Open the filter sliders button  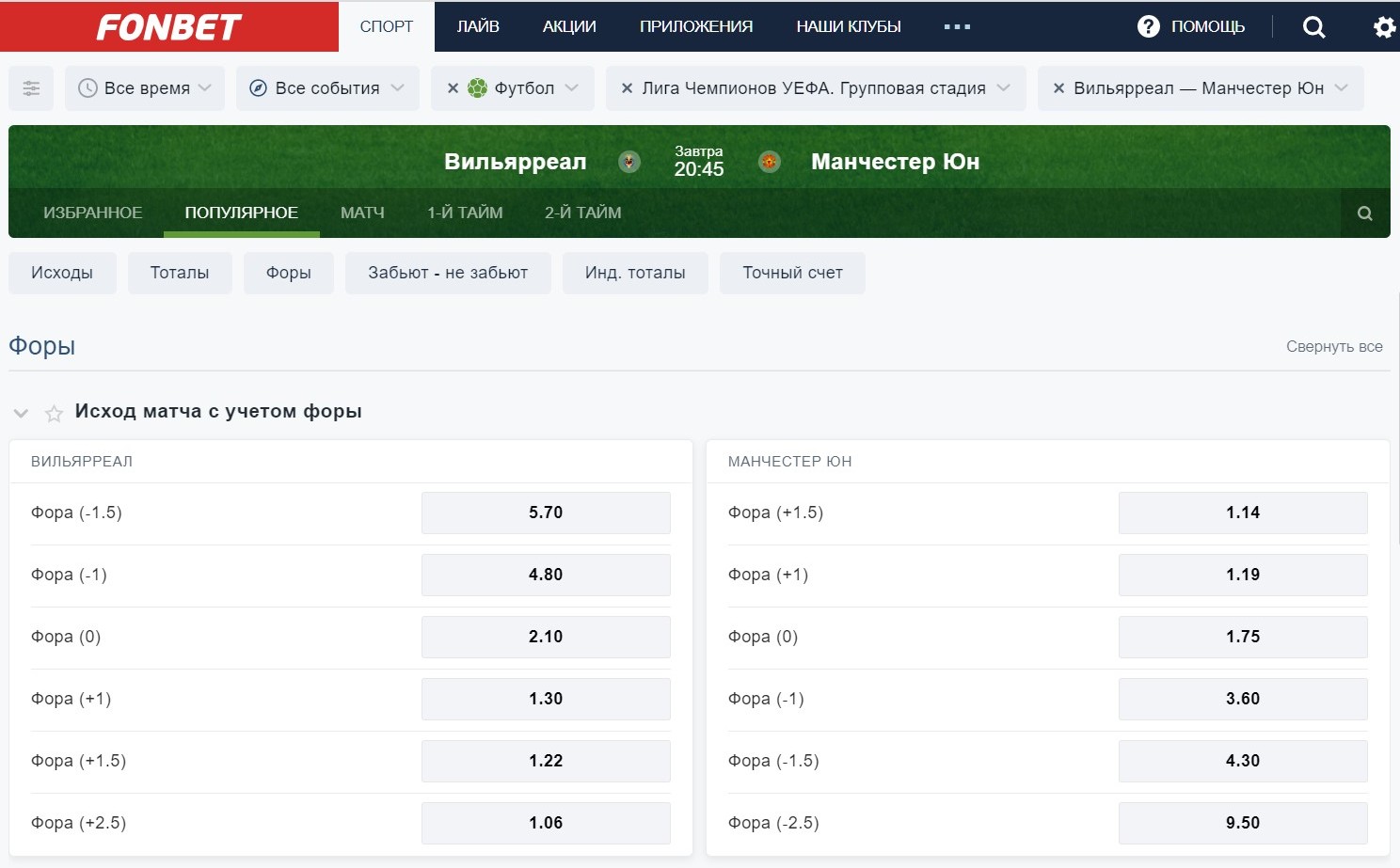31,88
